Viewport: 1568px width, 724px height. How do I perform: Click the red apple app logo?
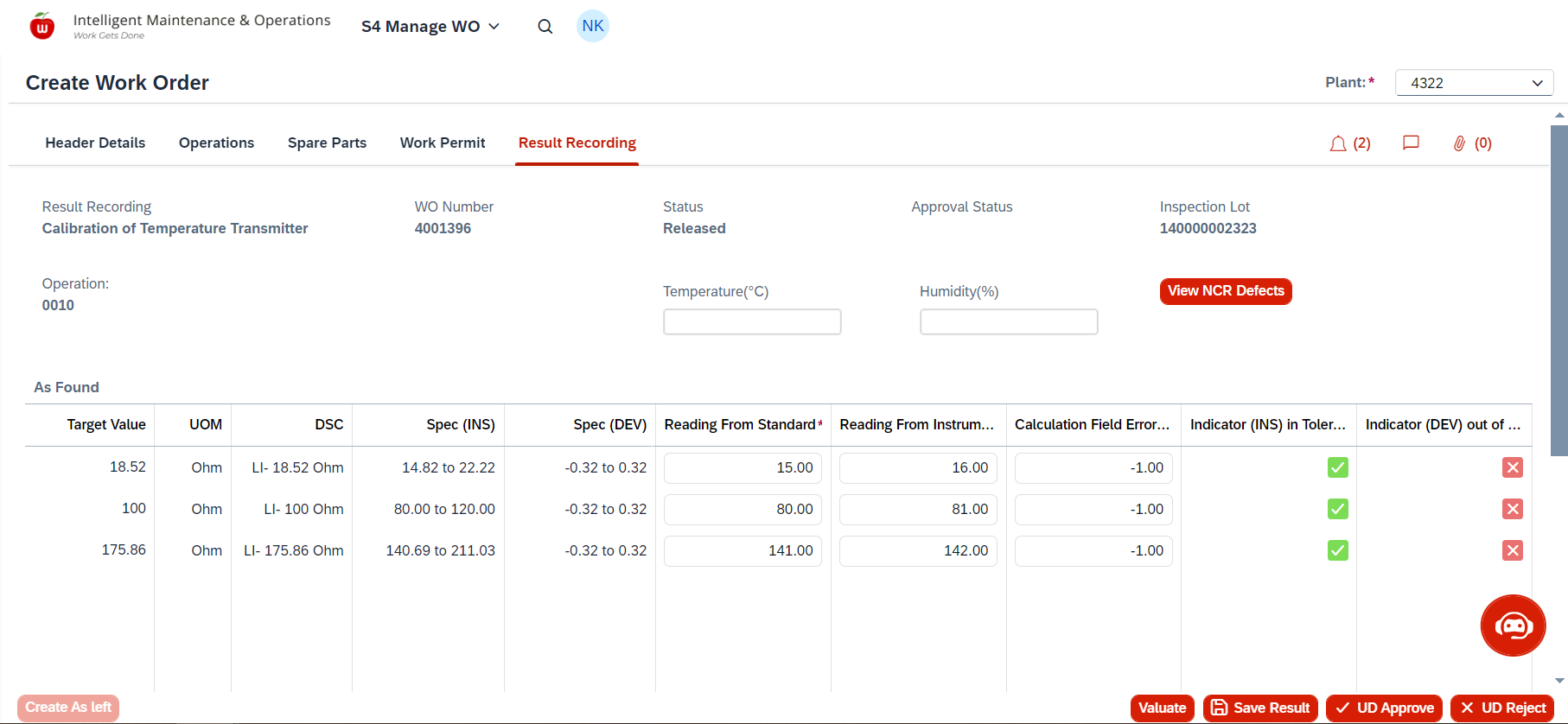coord(41,27)
